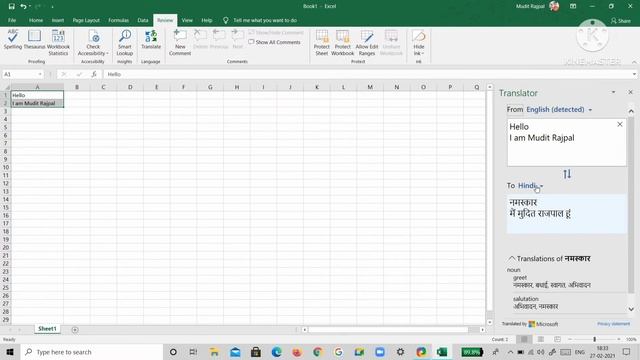Undo the last action
Image resolution: width=640 pixels, height=360 pixels.
23,6
